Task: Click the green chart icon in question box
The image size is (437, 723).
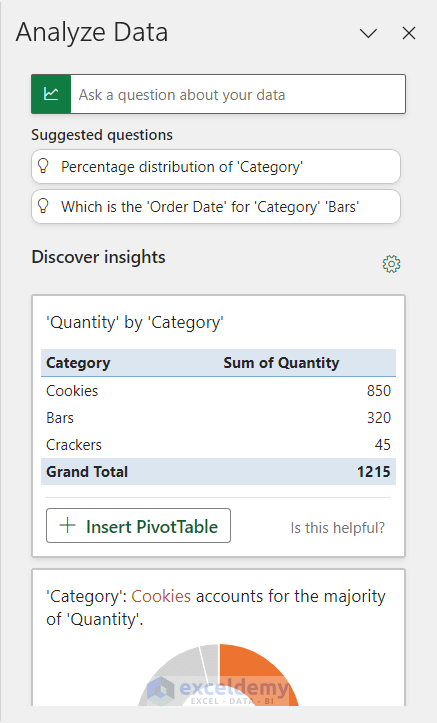Action: coord(51,94)
